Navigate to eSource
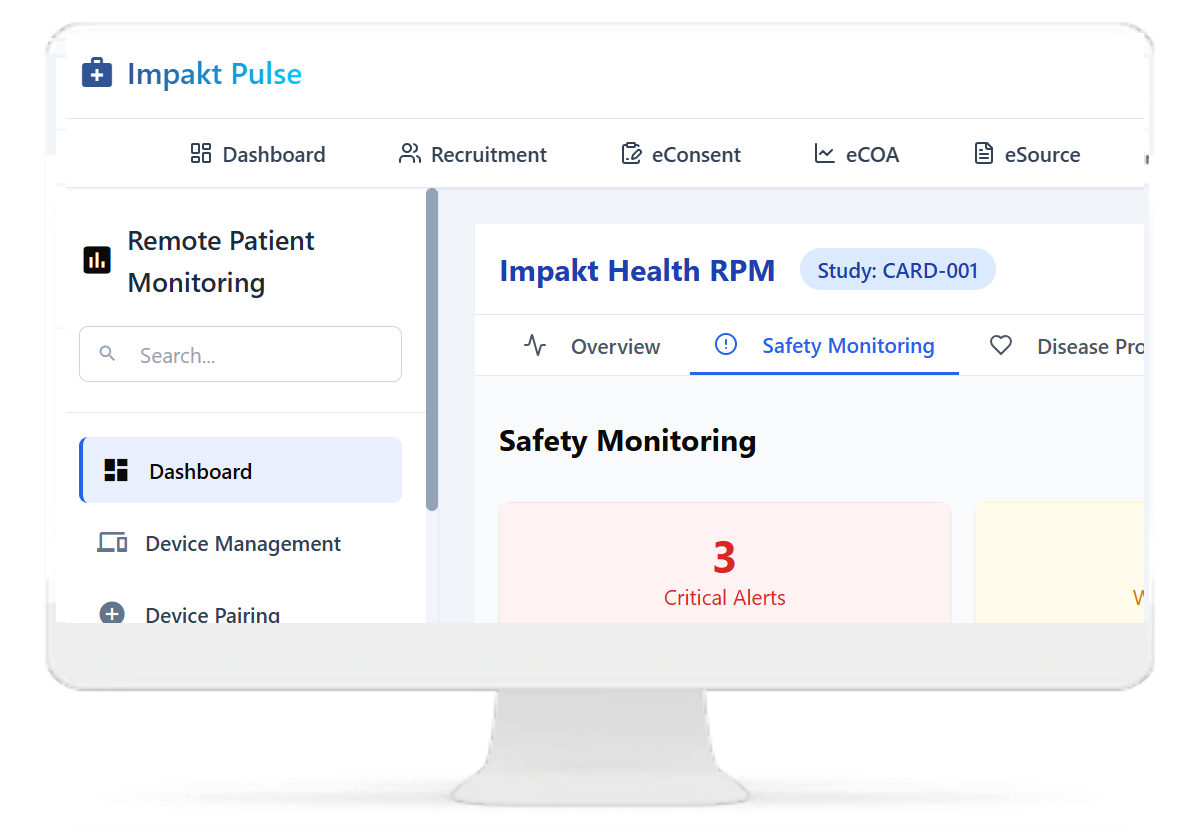Image resolution: width=1200 pixels, height=832 pixels. tap(1027, 154)
